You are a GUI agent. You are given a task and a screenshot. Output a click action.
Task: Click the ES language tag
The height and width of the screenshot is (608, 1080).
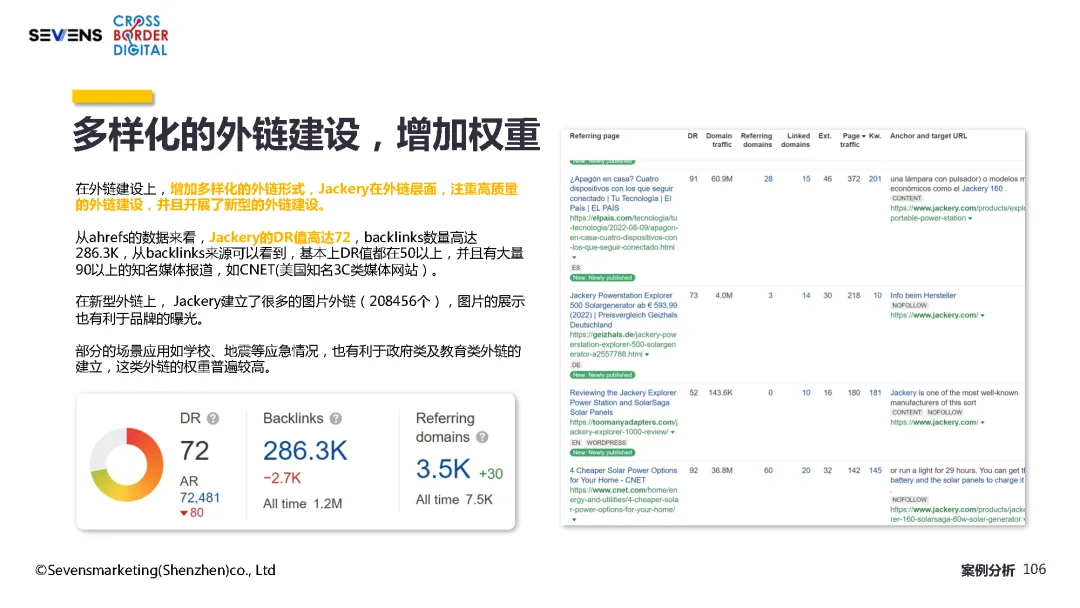coord(576,268)
